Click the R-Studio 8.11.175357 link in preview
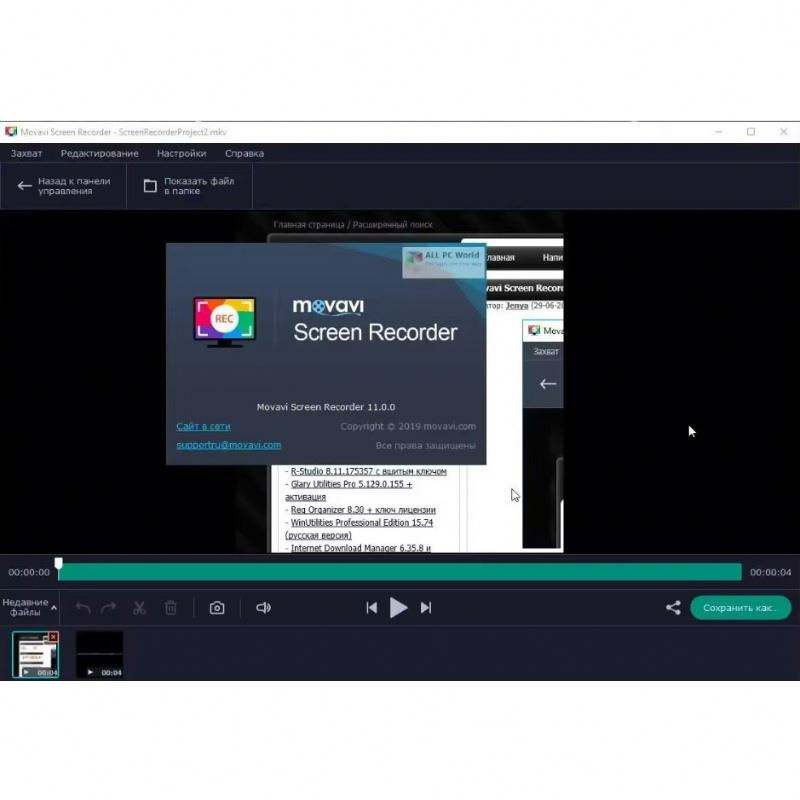800x800 pixels. pos(368,471)
